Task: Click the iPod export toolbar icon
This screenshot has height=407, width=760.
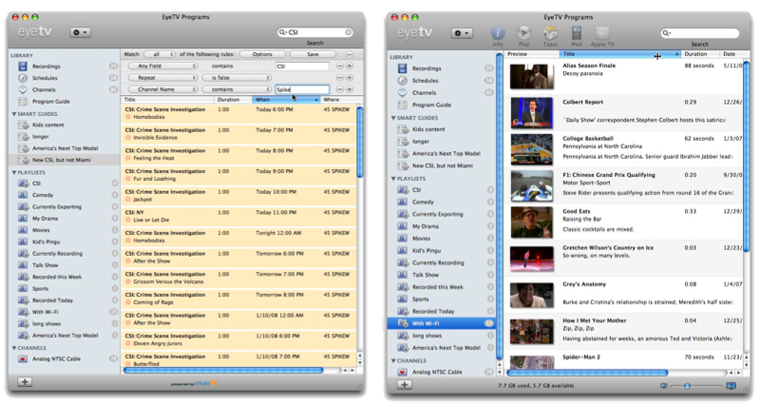Action: [576, 34]
